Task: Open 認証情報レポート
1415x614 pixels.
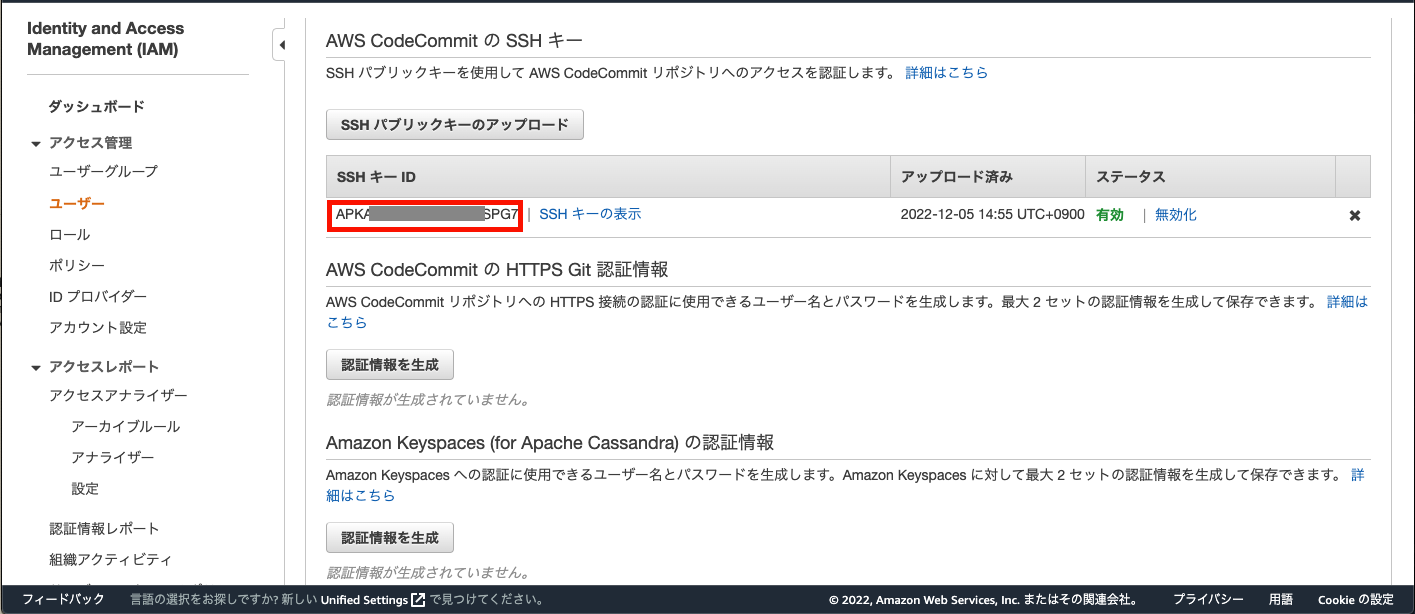Action: click(104, 528)
